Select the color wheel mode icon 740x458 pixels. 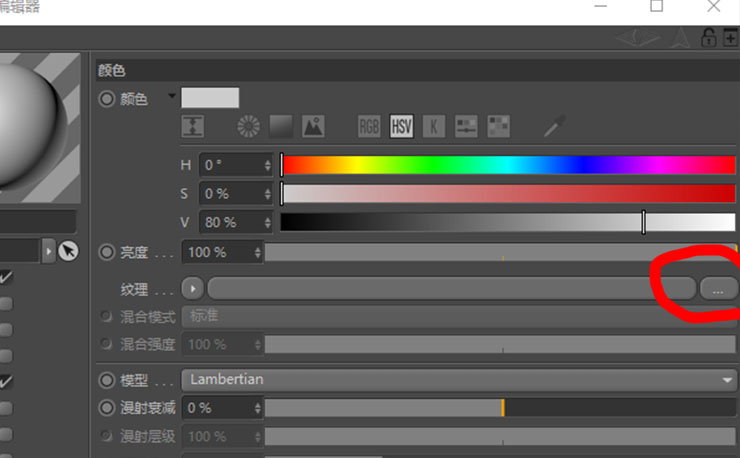click(248, 126)
